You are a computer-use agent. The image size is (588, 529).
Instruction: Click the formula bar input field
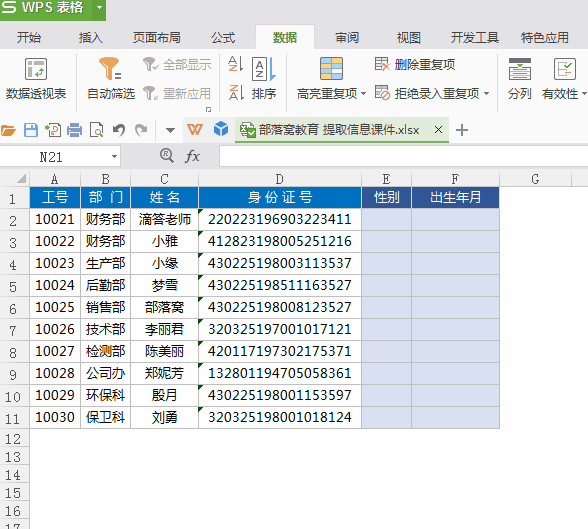point(404,156)
